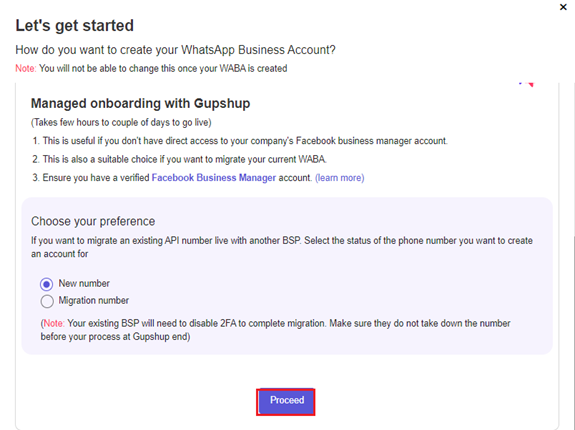Select the New number radio button

coord(47,284)
